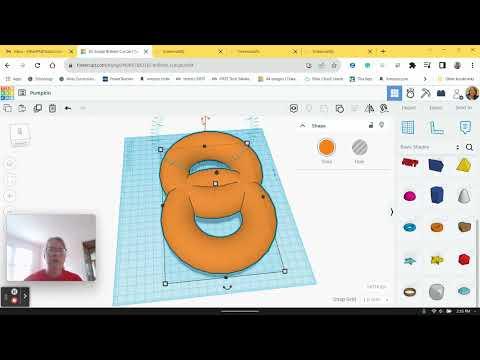
Task: Click the Duplicate and repeat icon
Action: point(37,108)
